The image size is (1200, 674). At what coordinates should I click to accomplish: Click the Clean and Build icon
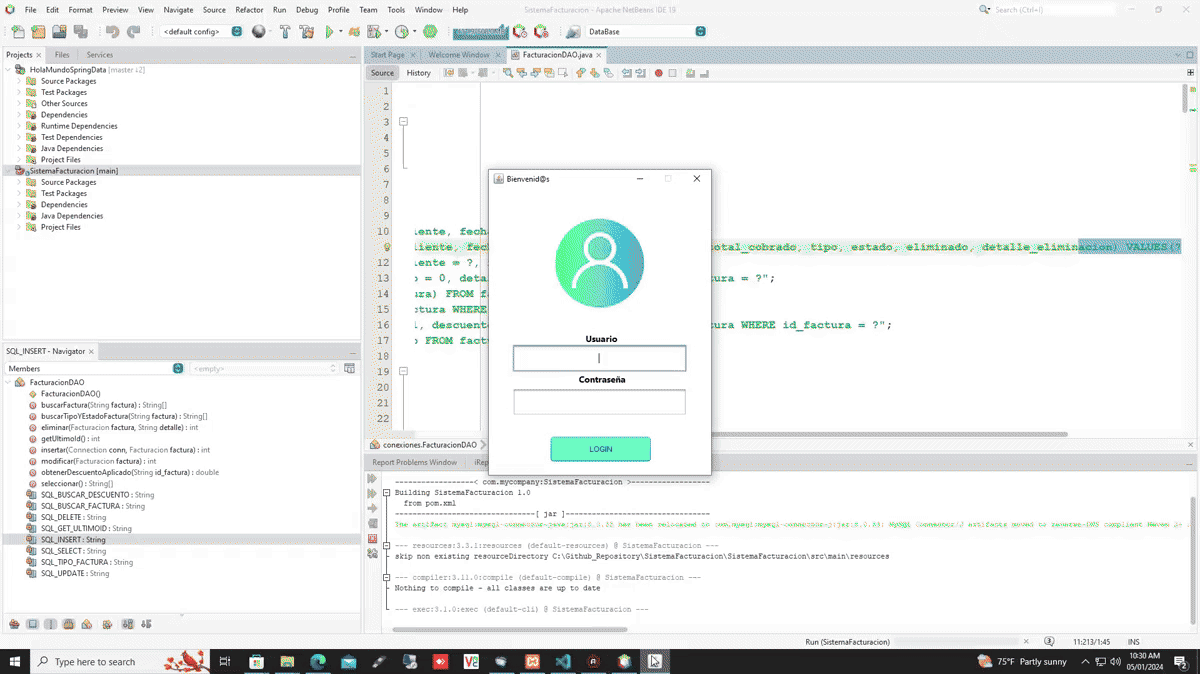point(307,32)
